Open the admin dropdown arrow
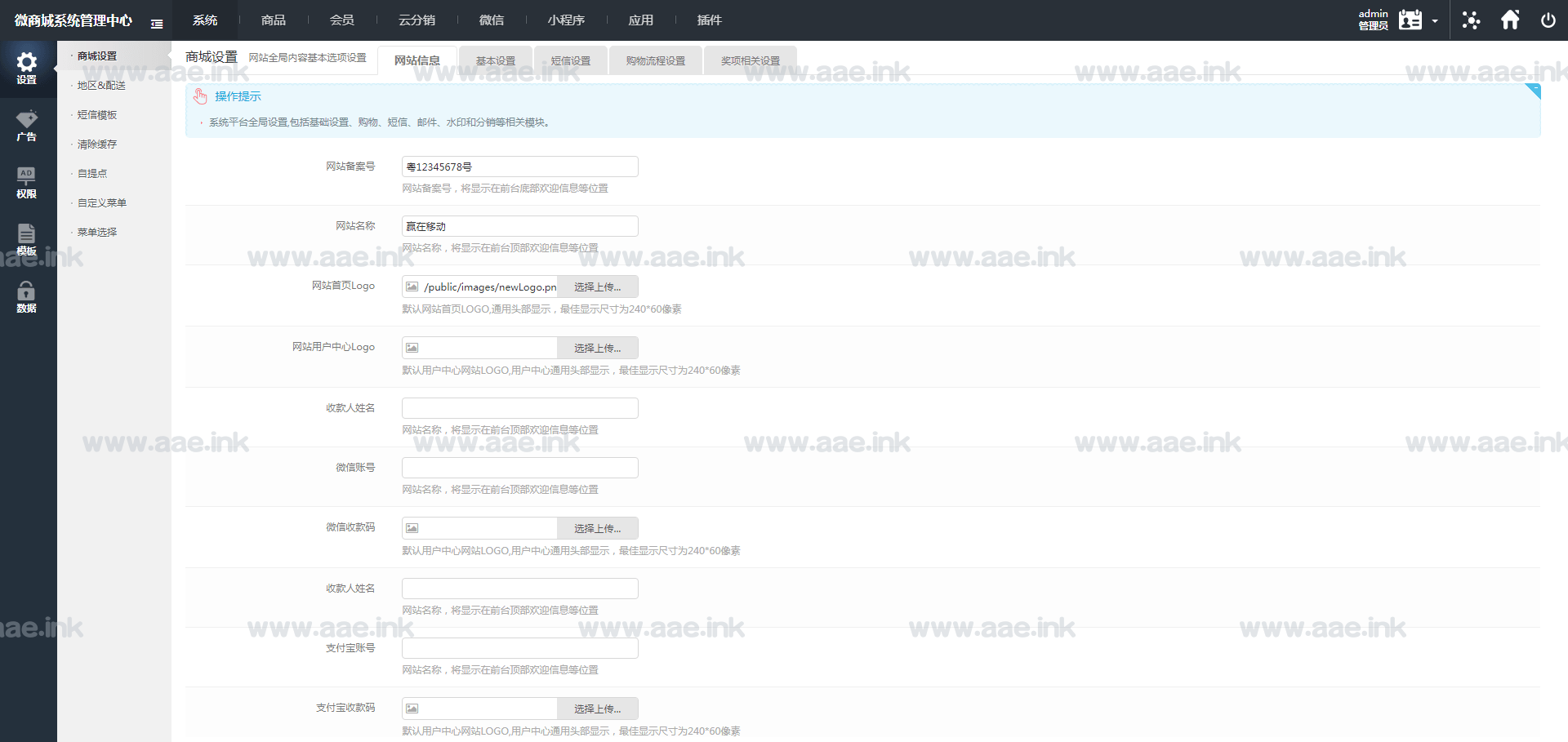1568x742 pixels. pyautogui.click(x=1435, y=21)
